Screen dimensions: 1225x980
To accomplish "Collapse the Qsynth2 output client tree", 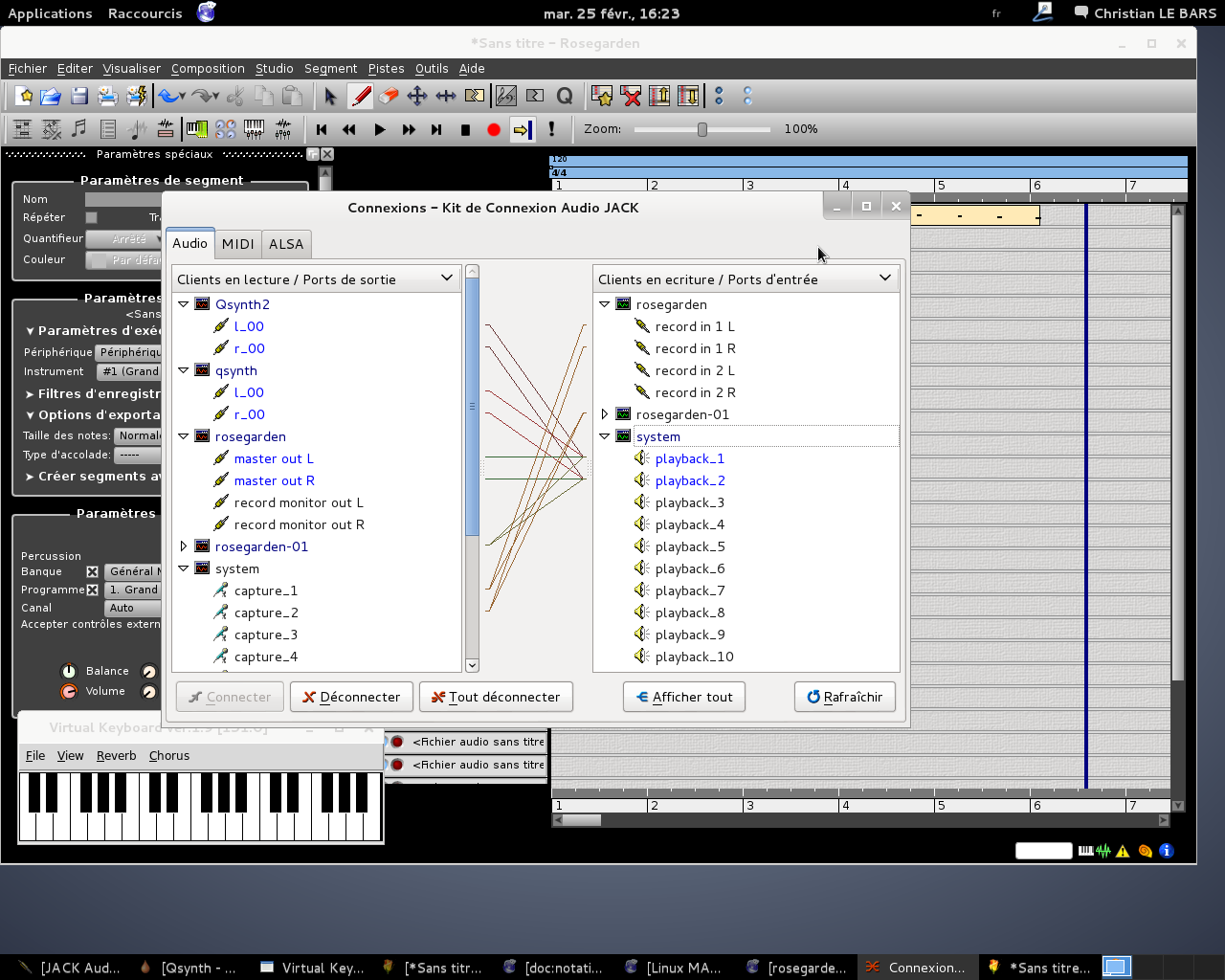I will (184, 304).
